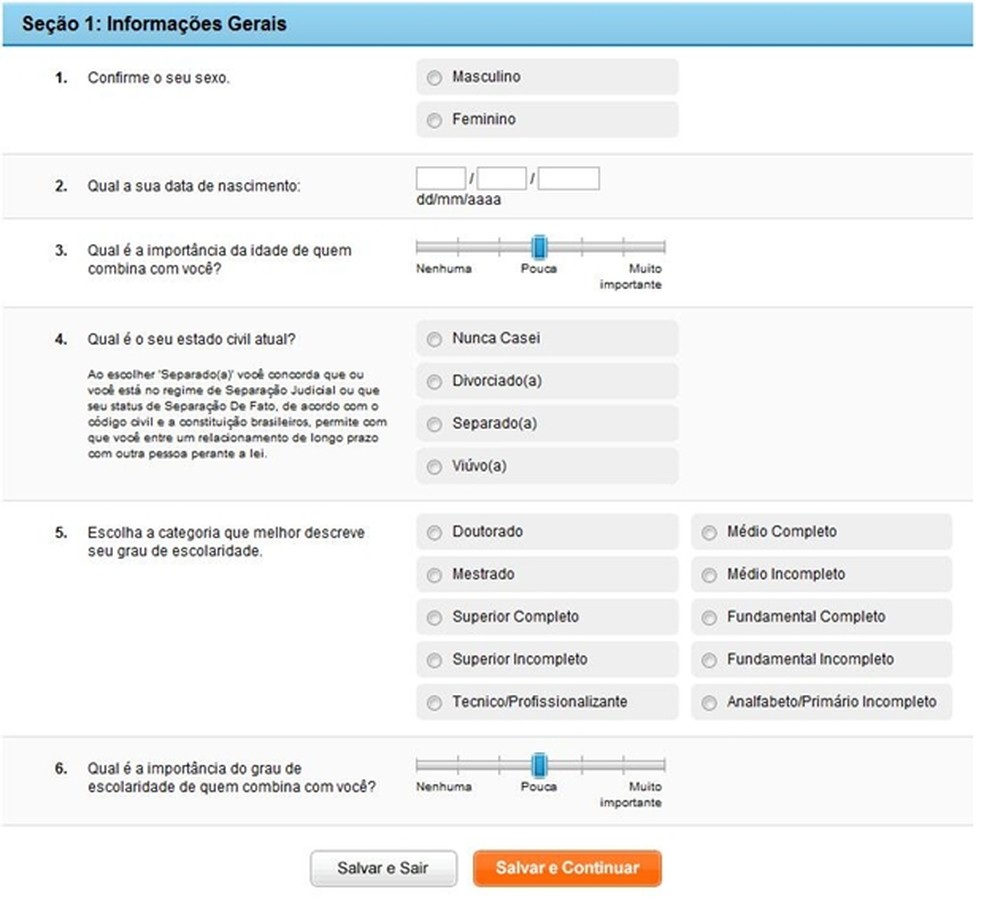Select Tecnico/Profissionalizante option
The image size is (984, 900).
[x=433, y=702]
